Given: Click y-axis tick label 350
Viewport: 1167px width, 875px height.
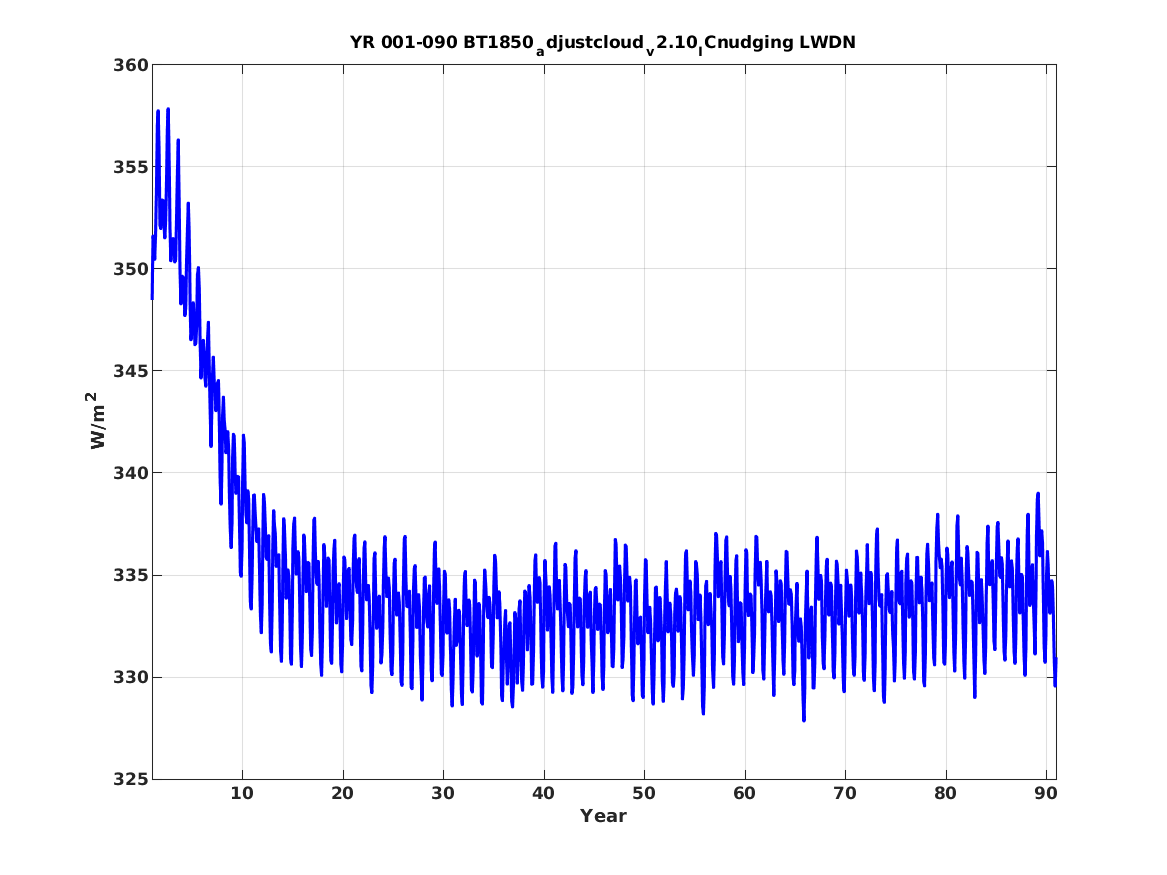Looking at the screenshot, I should point(130,269).
